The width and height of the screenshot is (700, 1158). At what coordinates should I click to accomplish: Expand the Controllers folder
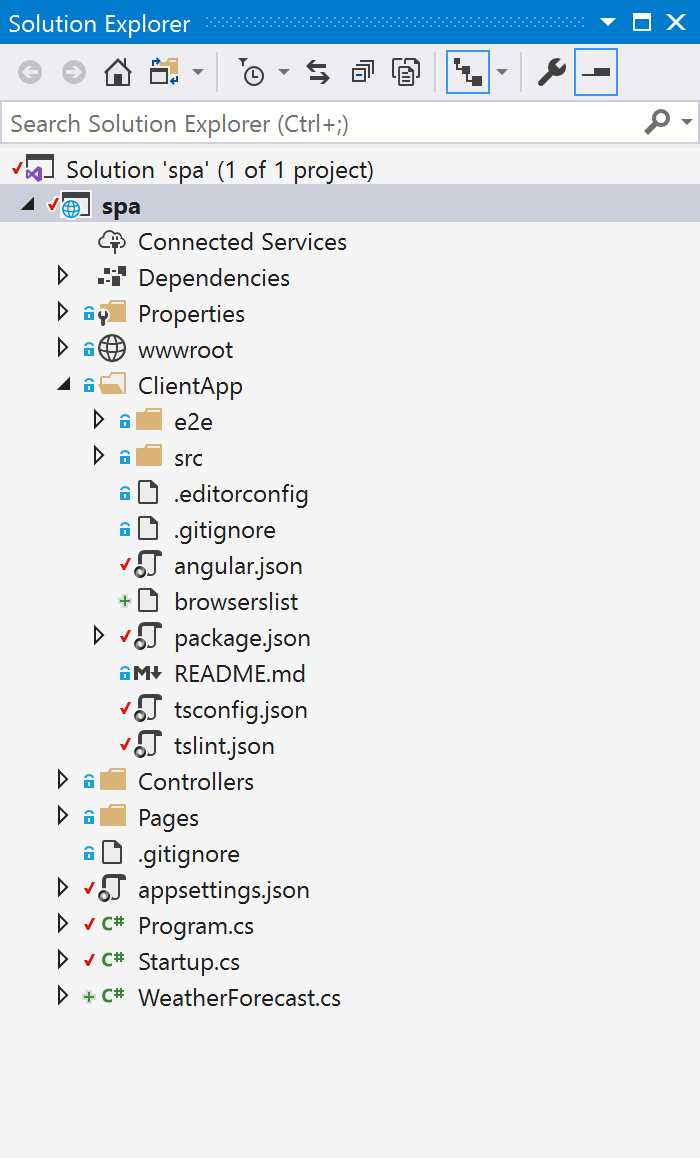[x=62, y=781]
